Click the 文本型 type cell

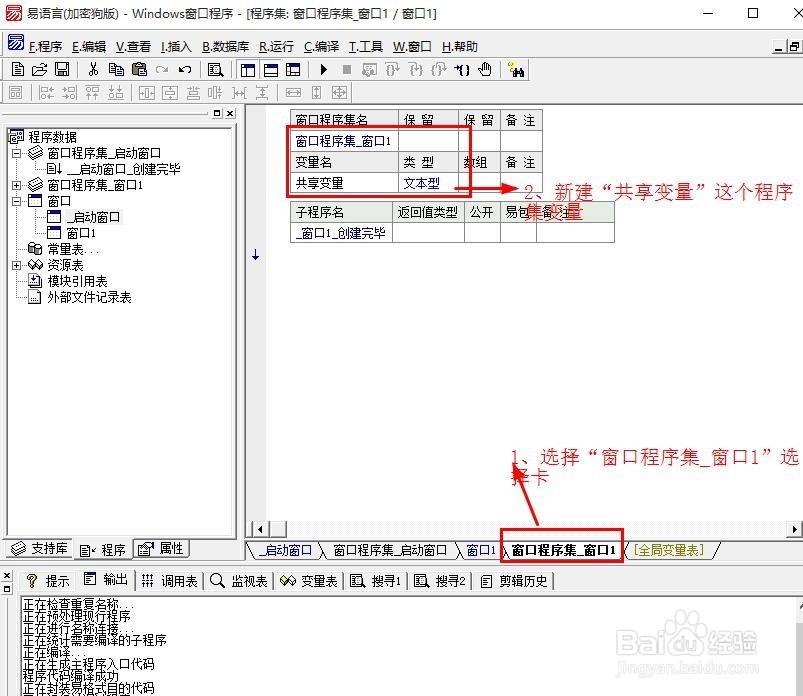click(x=428, y=183)
